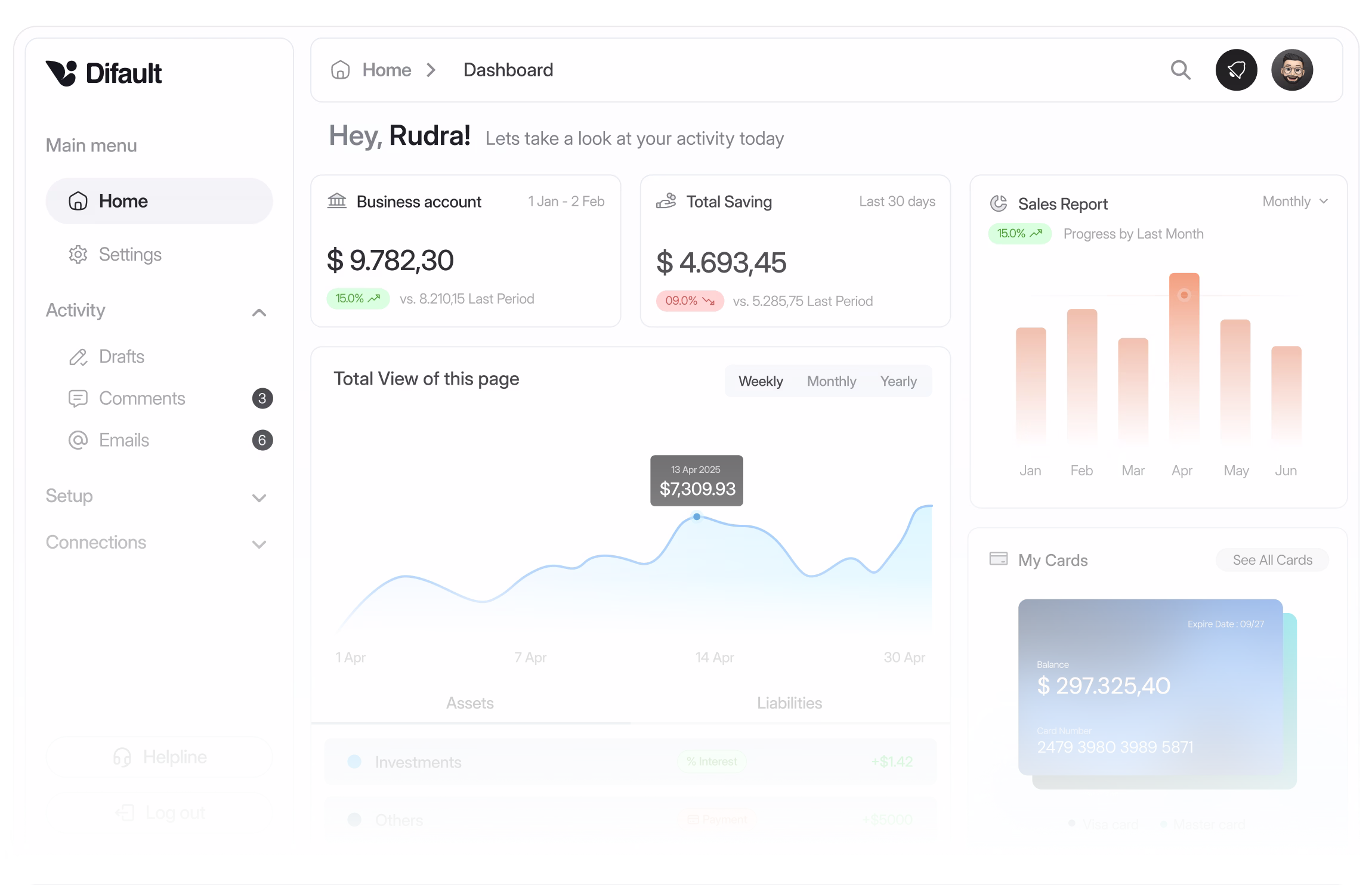Click the Others row
The height and width of the screenshot is (885, 1372).
(x=631, y=819)
